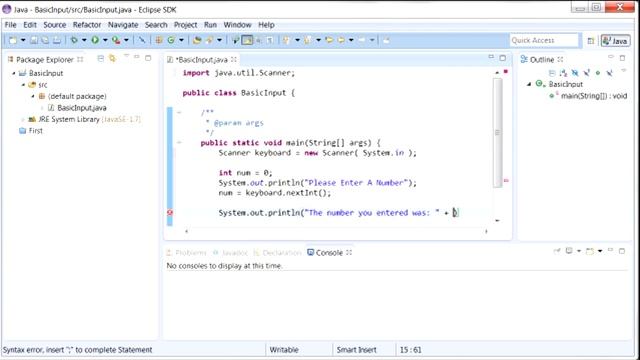
Task: Collapse the Javadoc comment fold marker
Action: point(179,112)
